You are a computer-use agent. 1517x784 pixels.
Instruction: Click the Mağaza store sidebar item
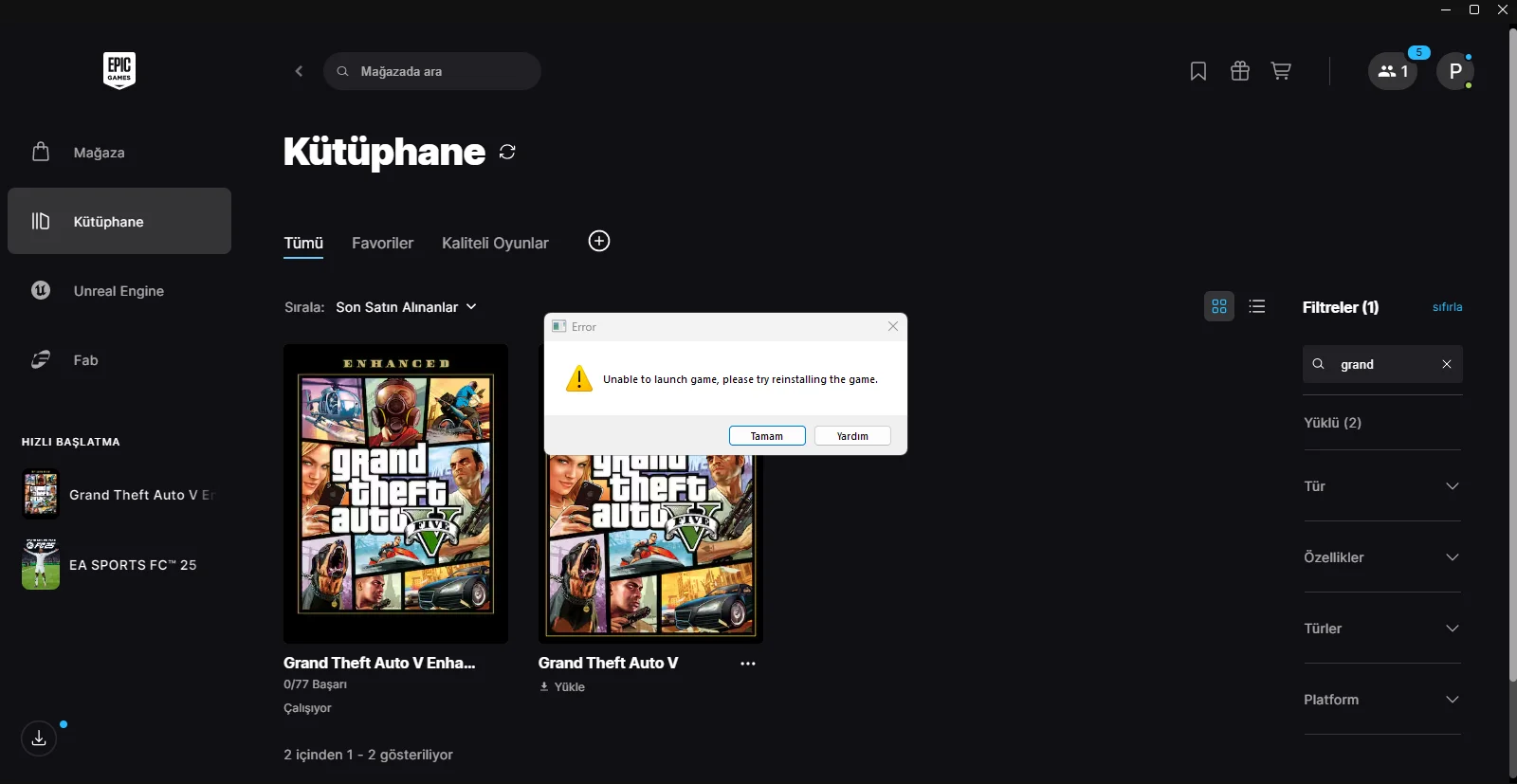tap(119, 153)
